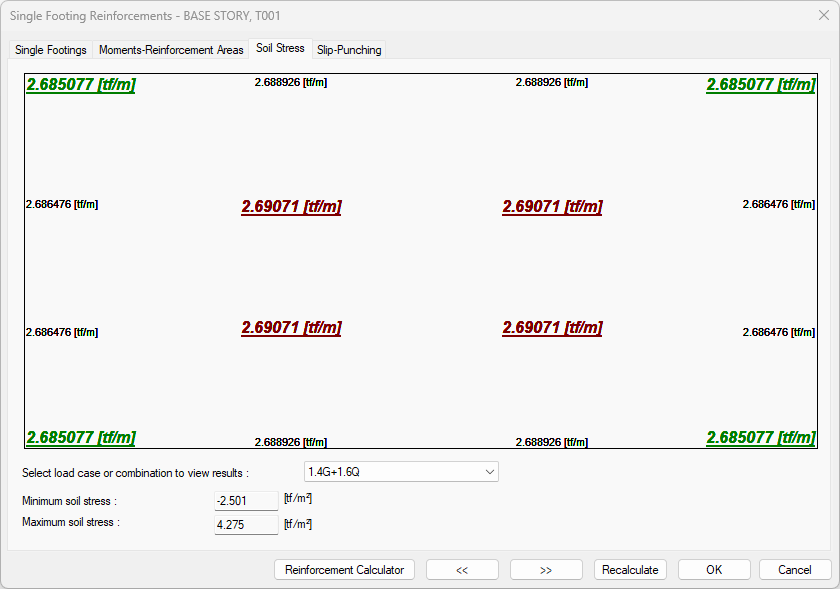Open the Reinforcement Calculator
The height and width of the screenshot is (589, 840).
pyautogui.click(x=344, y=570)
